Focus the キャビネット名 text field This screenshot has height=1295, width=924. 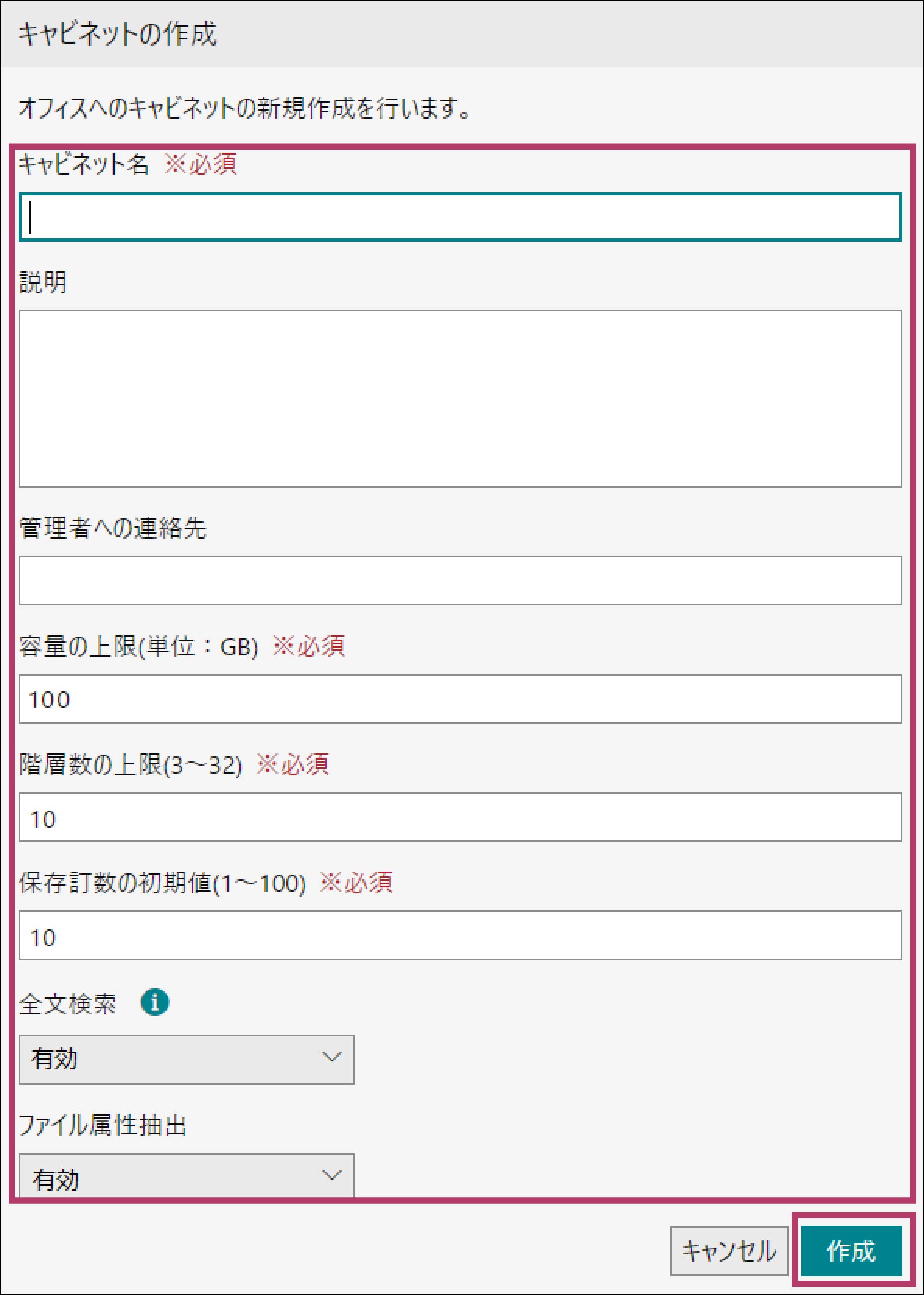pyautogui.click(x=460, y=217)
